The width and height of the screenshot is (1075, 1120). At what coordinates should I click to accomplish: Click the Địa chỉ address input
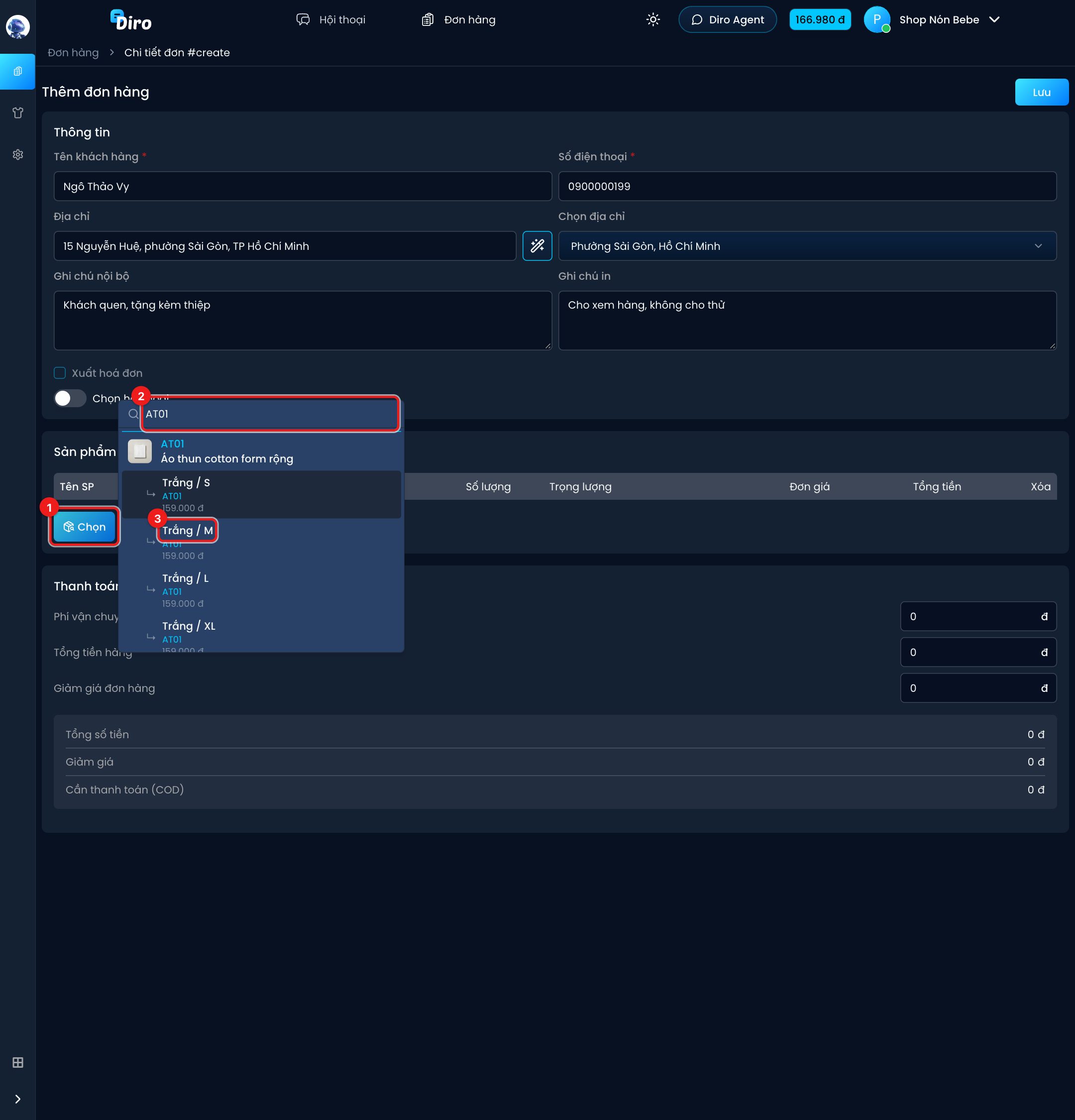[x=285, y=246]
